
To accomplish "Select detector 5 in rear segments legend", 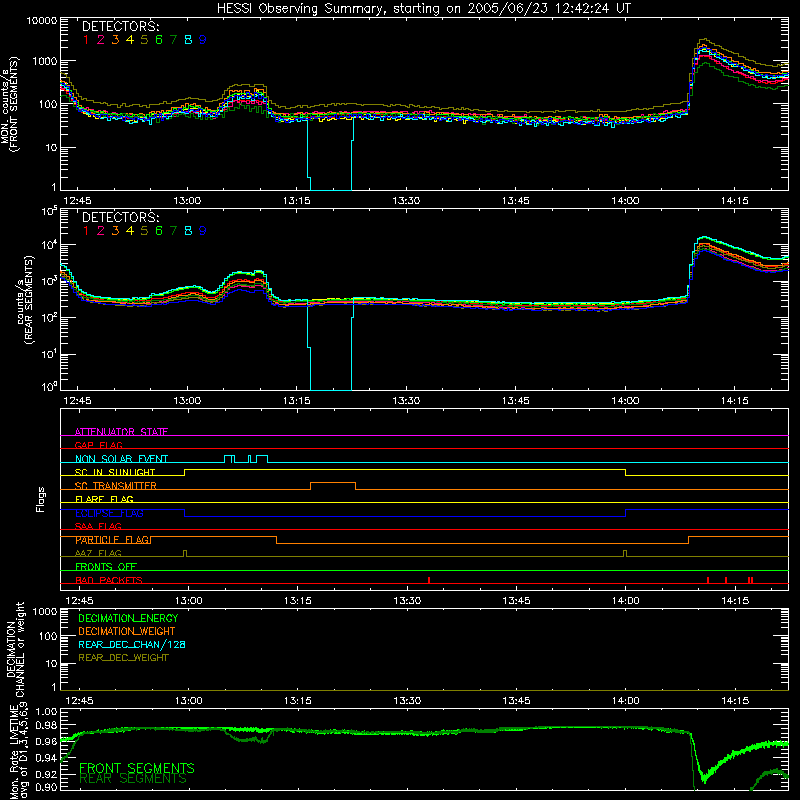I will click(x=144, y=231).
